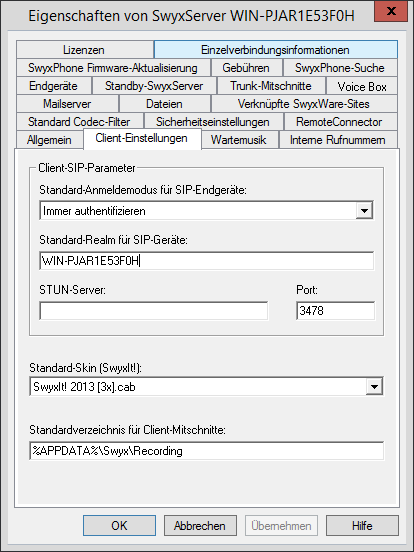Viewport: 414px width, 552px height.
Task: Expand the Standard-Anmeldemodus dropdown arrow
Action: coord(364,211)
